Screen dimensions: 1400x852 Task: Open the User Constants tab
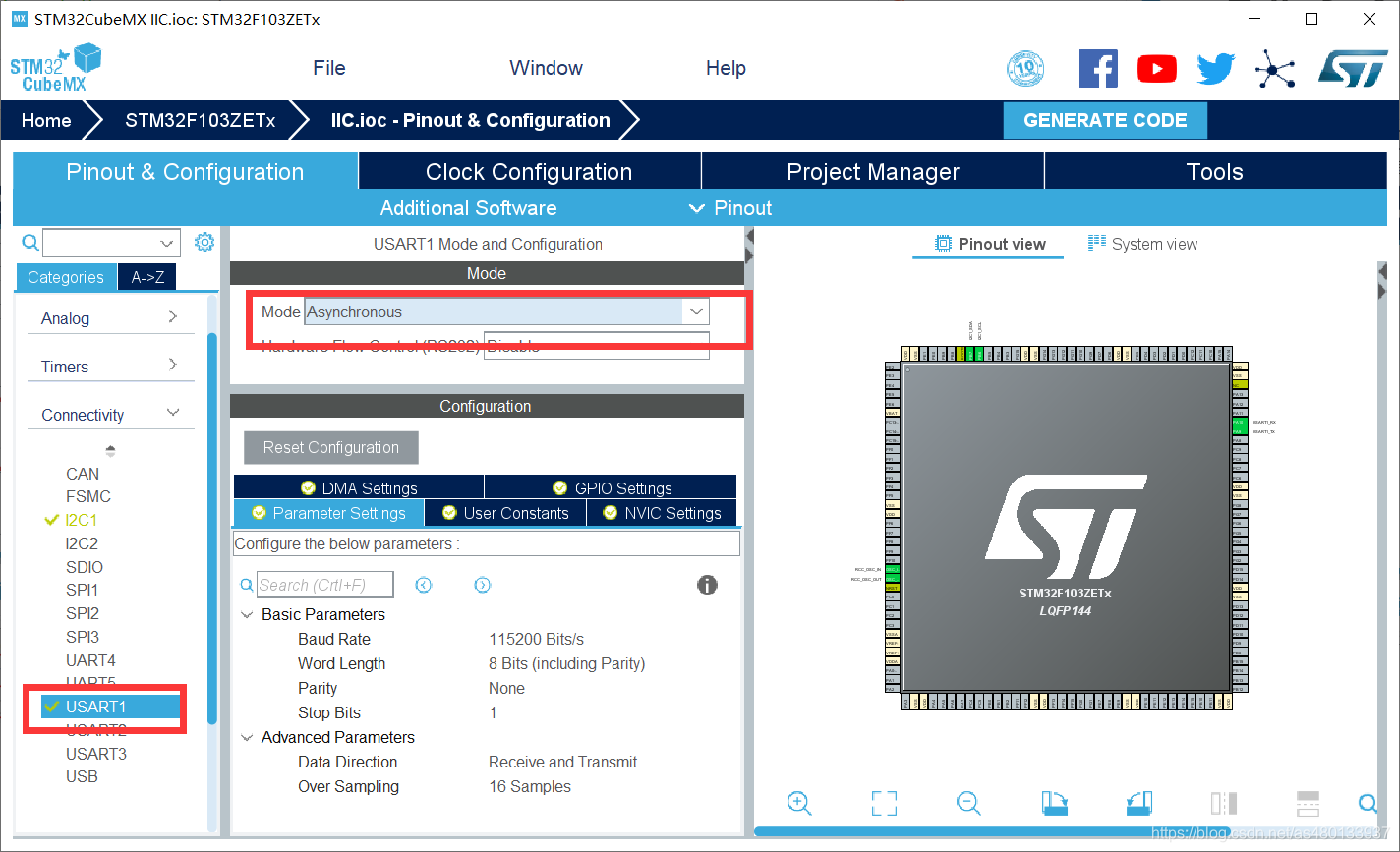click(505, 513)
